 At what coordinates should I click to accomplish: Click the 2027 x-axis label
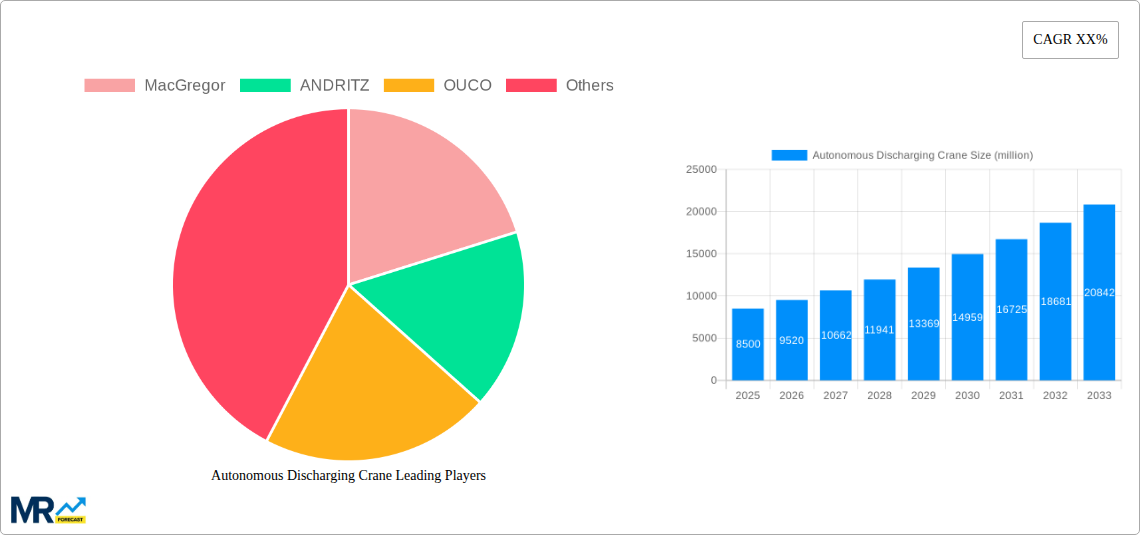click(835, 395)
